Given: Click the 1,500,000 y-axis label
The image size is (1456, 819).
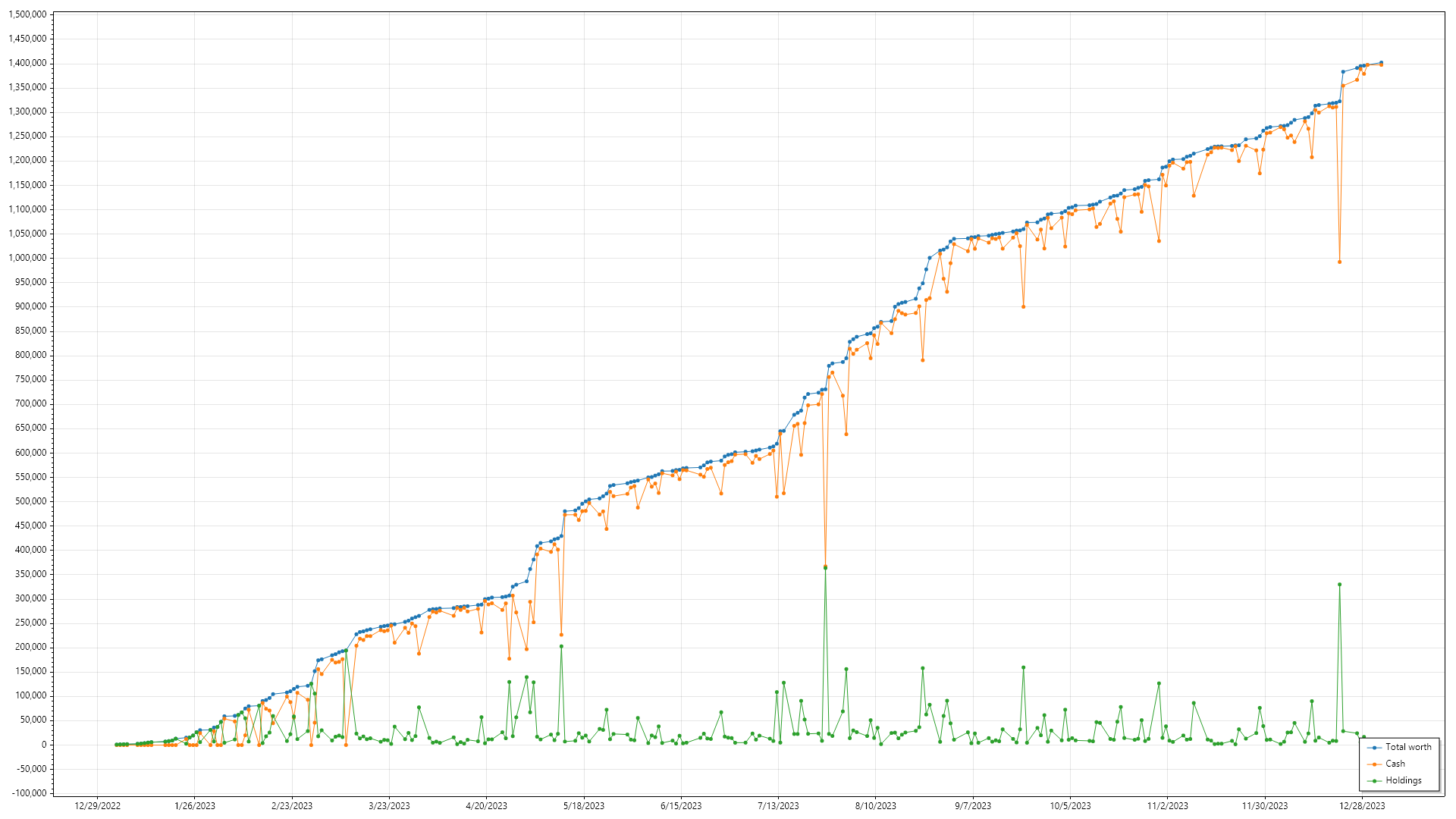Looking at the screenshot, I should coord(27,14).
